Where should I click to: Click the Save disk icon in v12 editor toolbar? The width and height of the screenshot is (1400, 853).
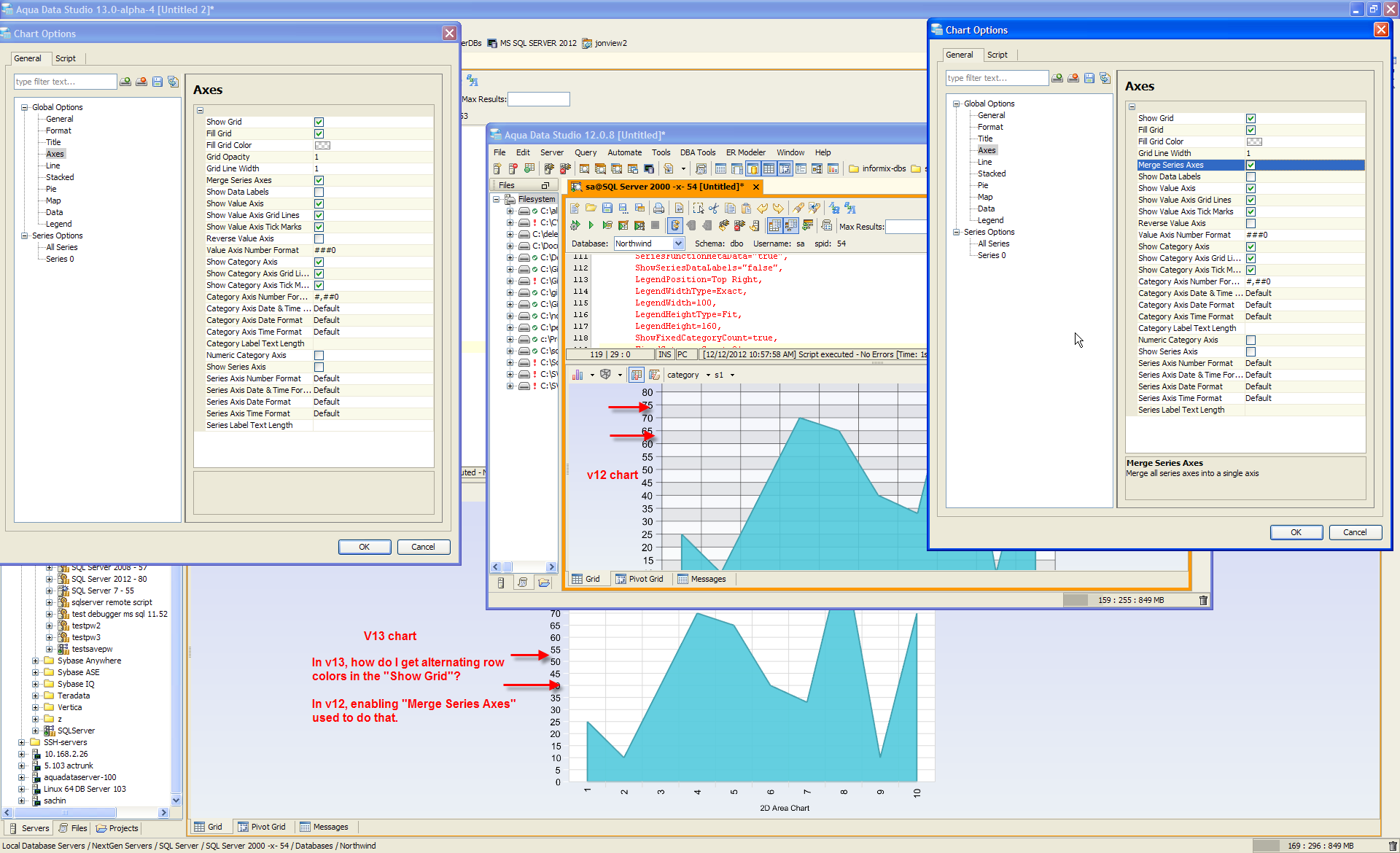607,209
